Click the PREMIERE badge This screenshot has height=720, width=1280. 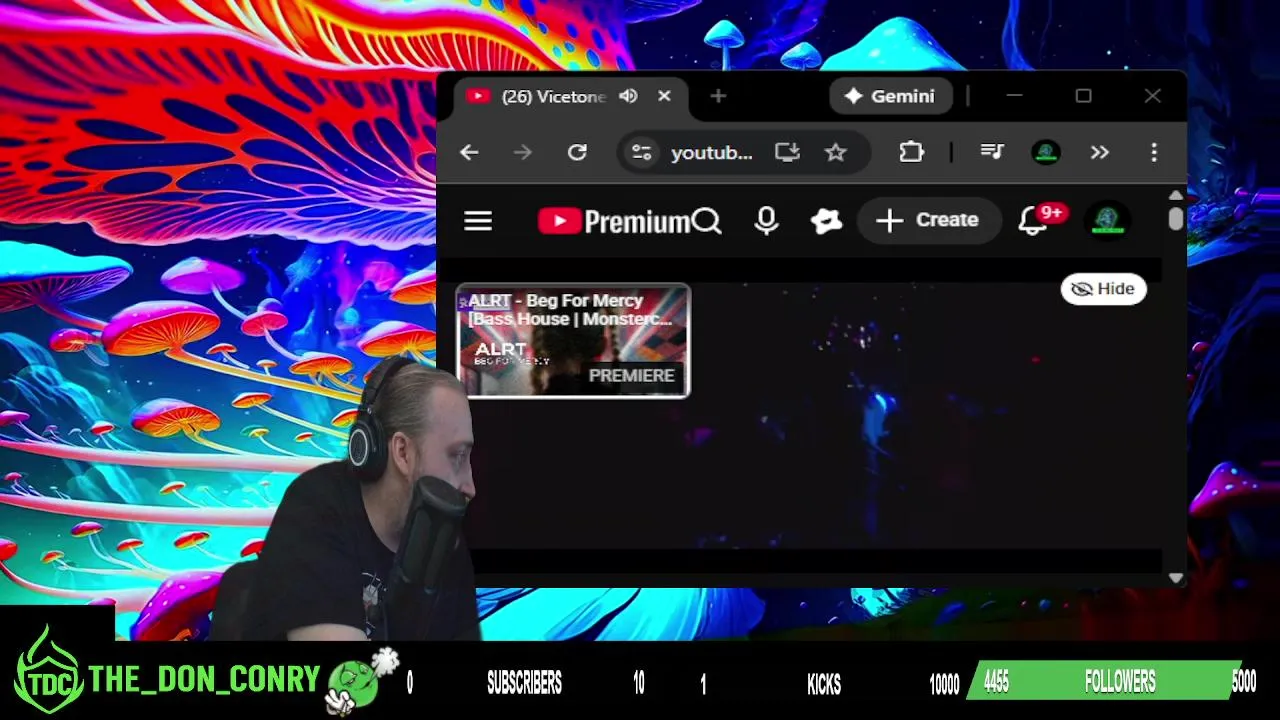pos(631,376)
